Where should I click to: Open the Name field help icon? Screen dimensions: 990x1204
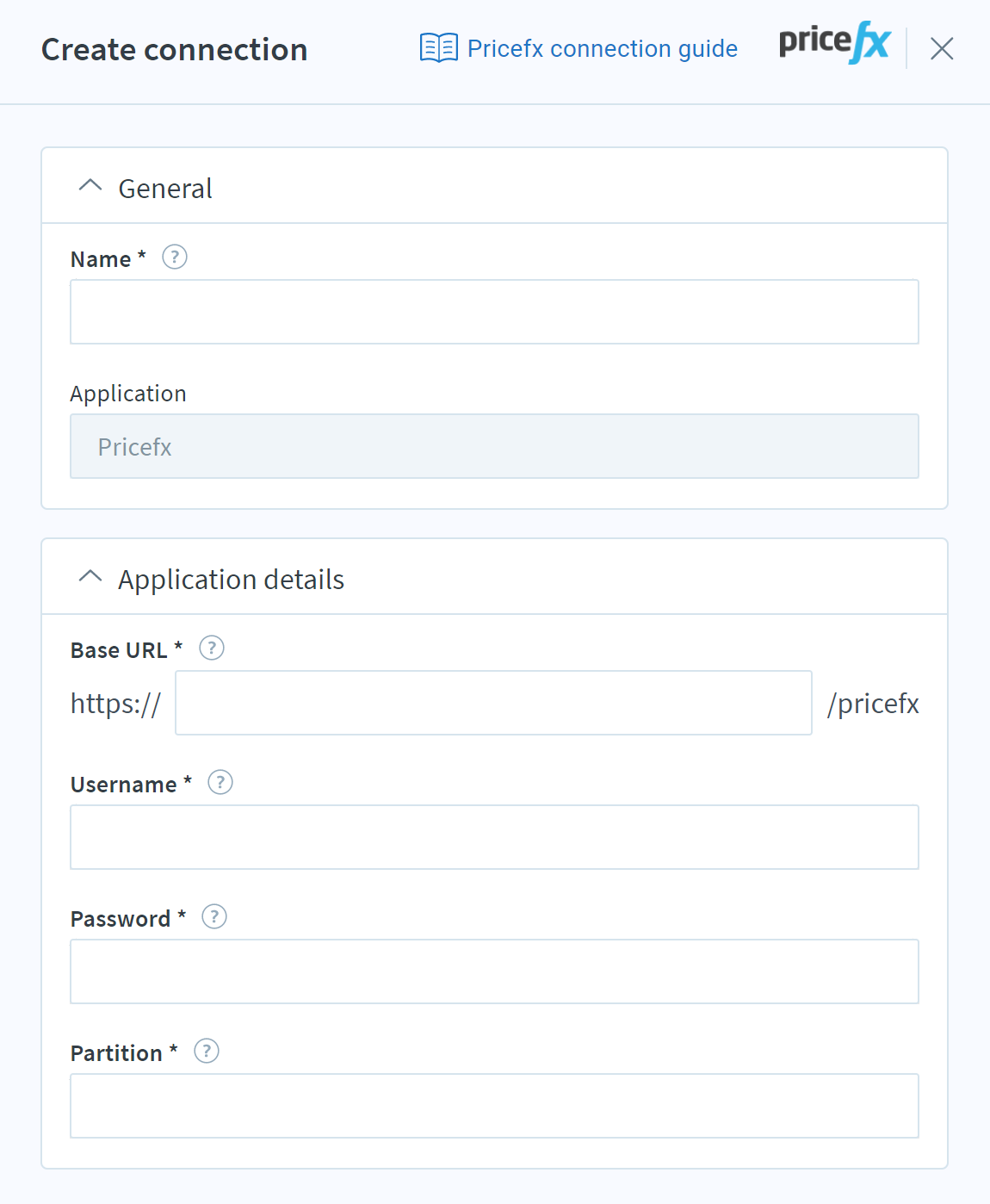(x=174, y=257)
